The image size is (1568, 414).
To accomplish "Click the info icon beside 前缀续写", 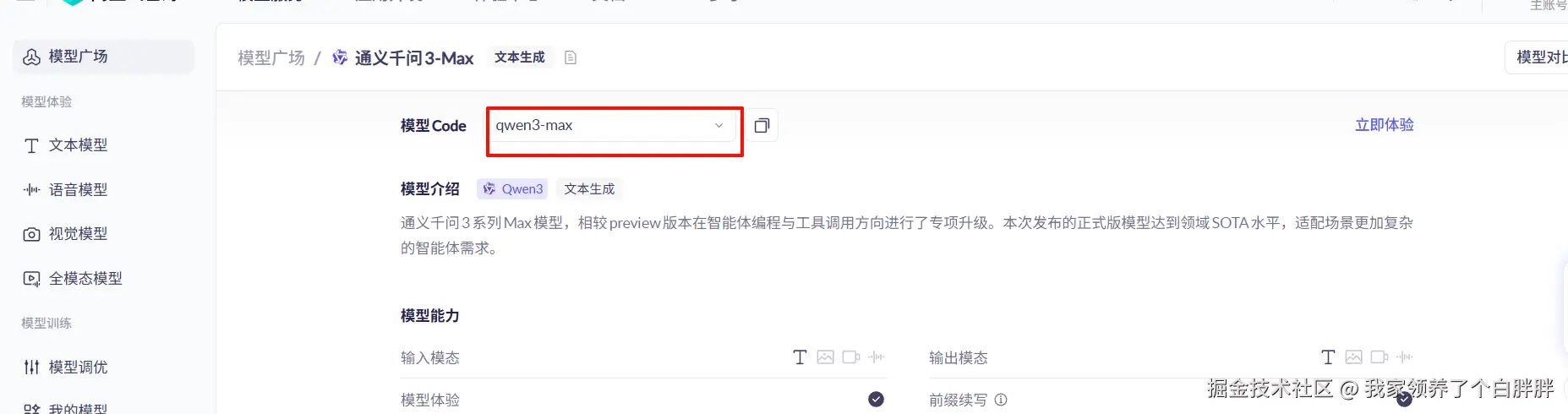I will 1001,400.
